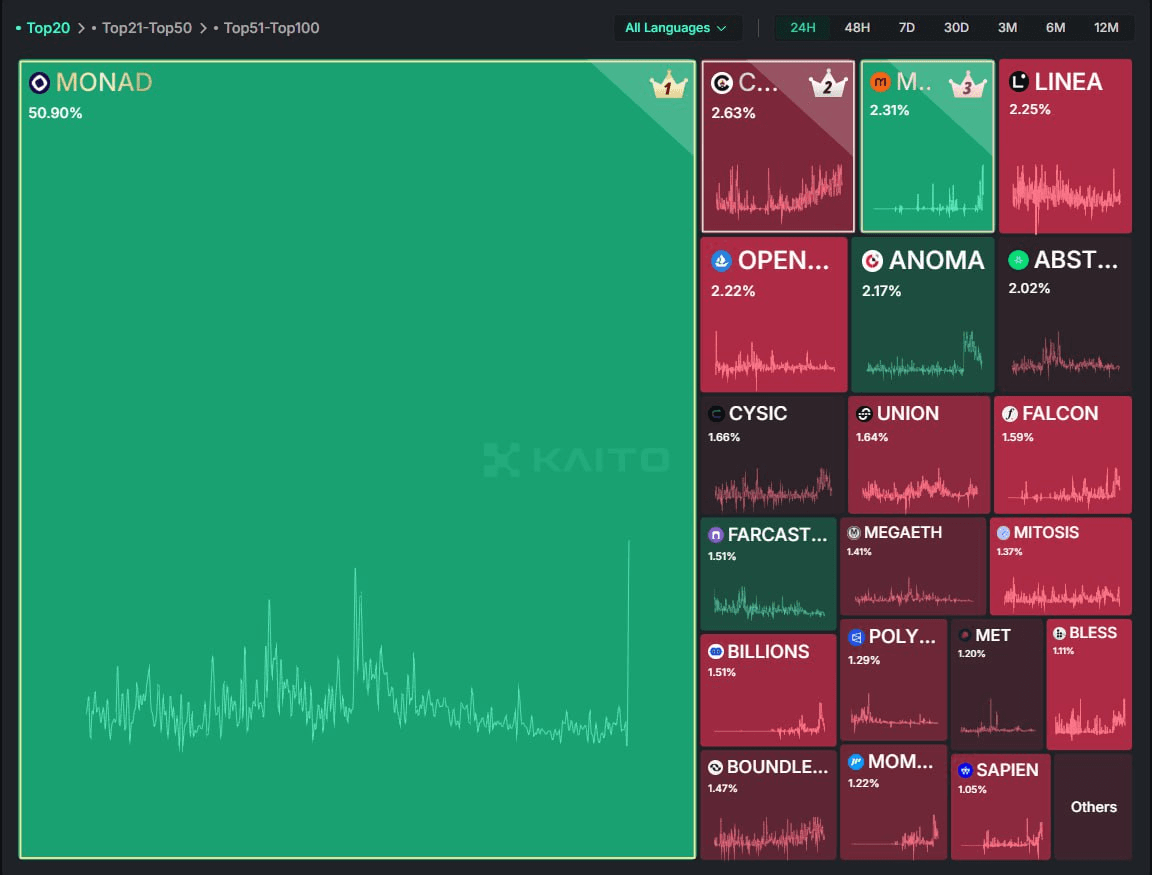Select the 24H timeframe tab
This screenshot has height=875, width=1152.
coord(802,28)
